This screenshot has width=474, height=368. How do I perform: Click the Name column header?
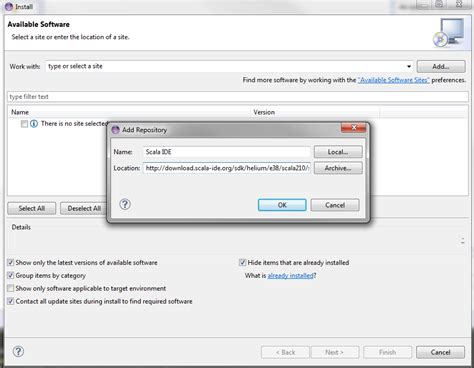click(130, 112)
